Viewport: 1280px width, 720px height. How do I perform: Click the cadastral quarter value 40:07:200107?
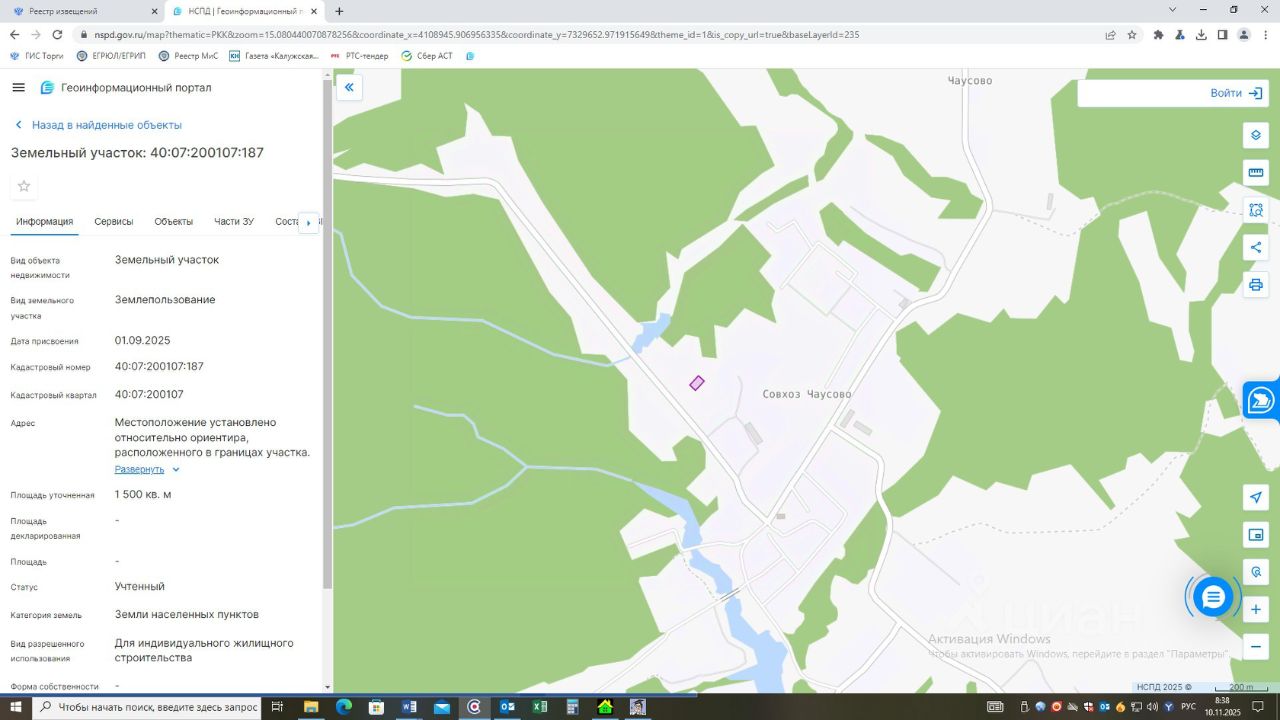click(149, 395)
